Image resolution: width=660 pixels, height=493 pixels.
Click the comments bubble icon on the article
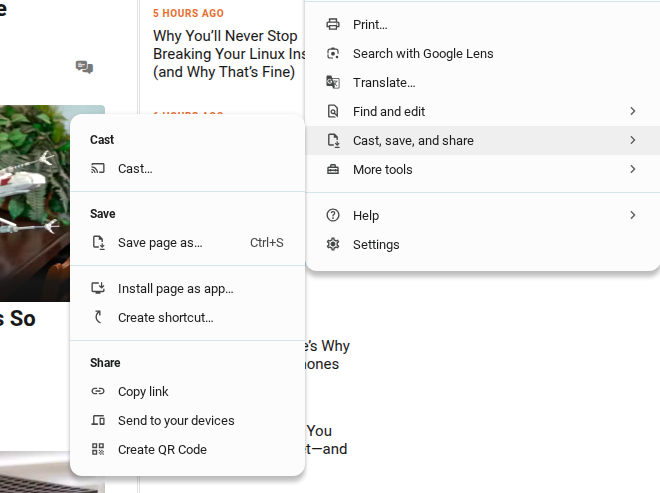click(84, 67)
